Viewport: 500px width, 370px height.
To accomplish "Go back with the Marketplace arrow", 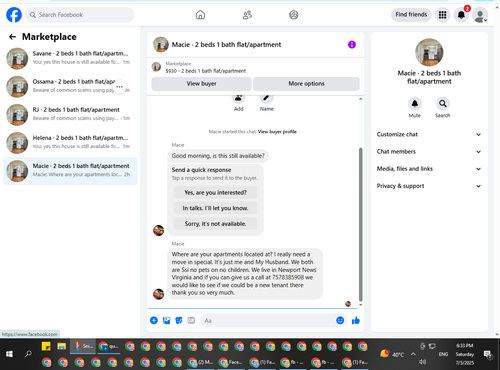I will click(x=13, y=37).
